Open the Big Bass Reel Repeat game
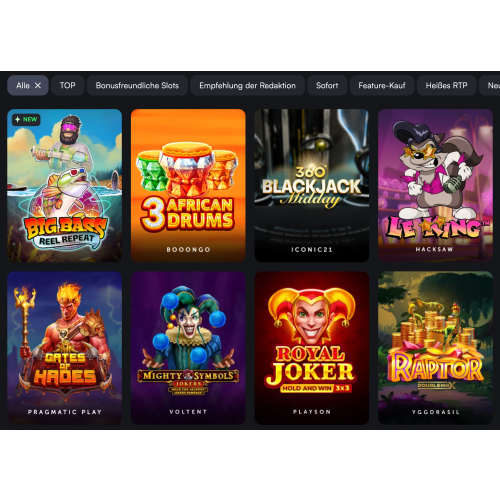 point(64,185)
